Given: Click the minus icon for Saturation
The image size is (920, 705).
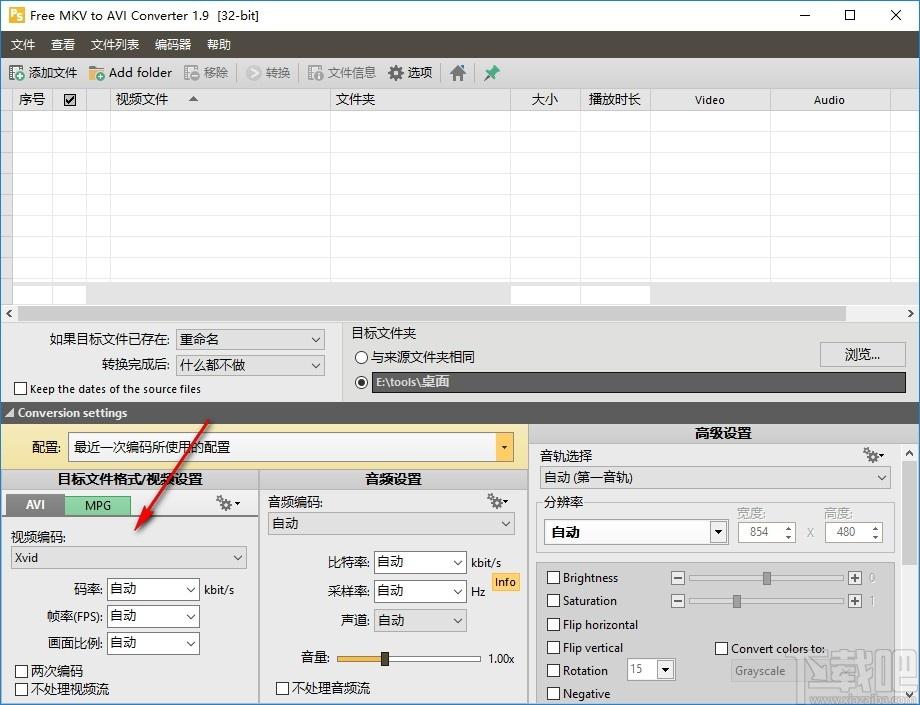Looking at the screenshot, I should tap(678, 601).
